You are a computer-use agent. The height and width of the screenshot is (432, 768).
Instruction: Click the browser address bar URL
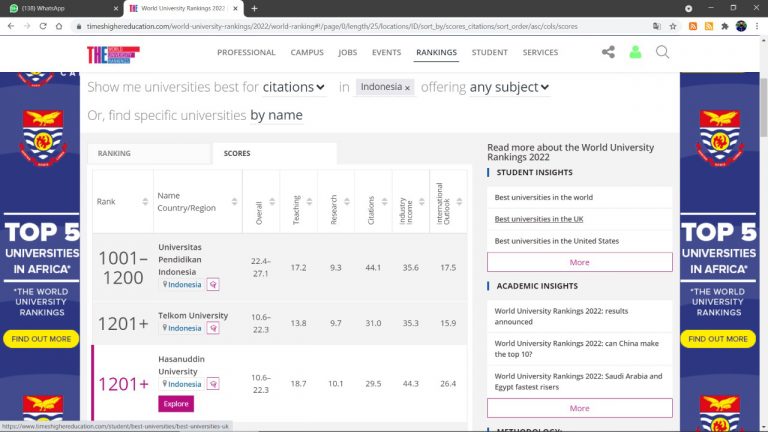[332, 26]
